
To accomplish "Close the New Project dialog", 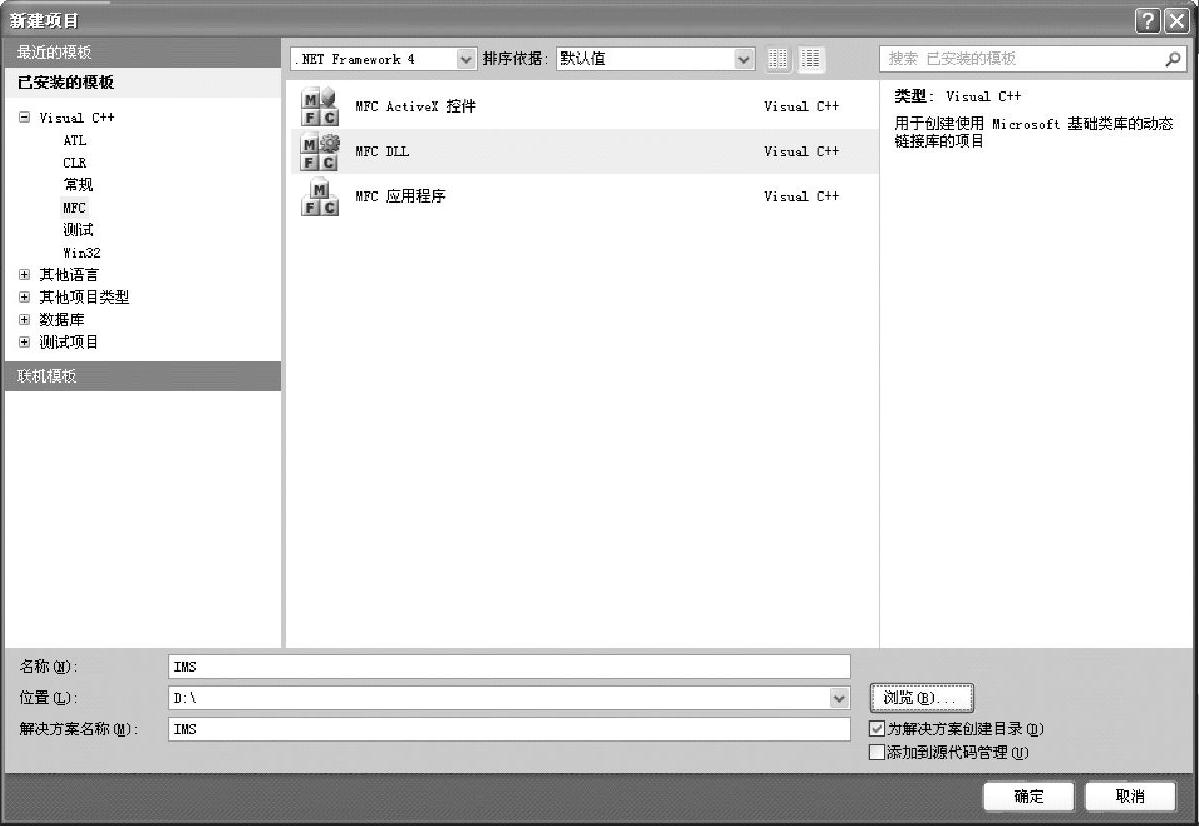I will [1177, 21].
